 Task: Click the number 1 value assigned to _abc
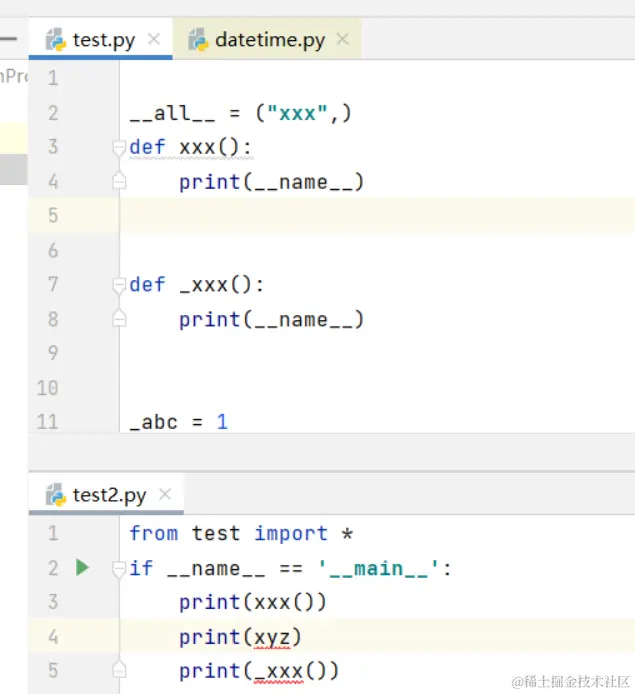click(222, 422)
